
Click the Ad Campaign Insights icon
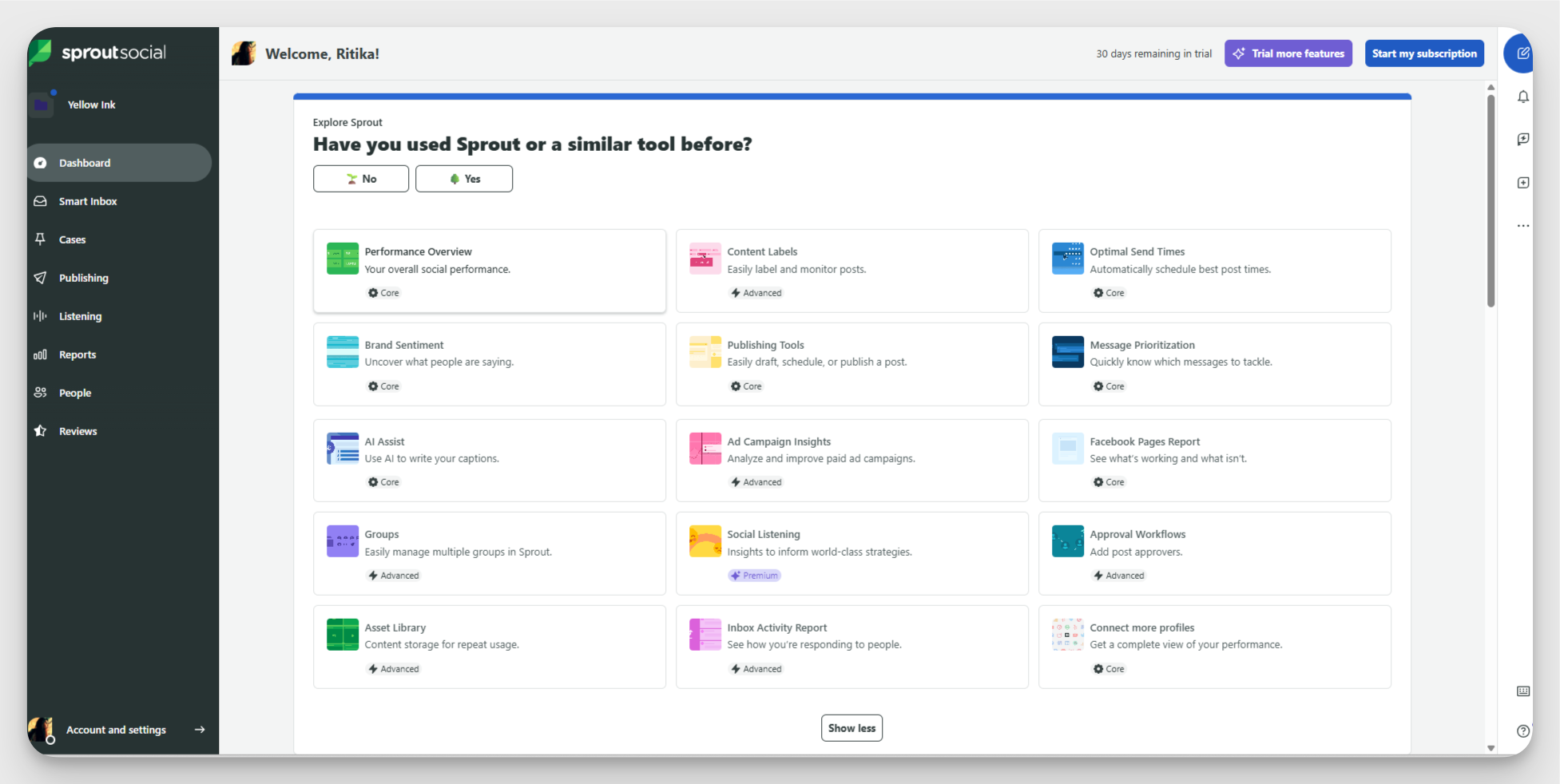tap(705, 449)
